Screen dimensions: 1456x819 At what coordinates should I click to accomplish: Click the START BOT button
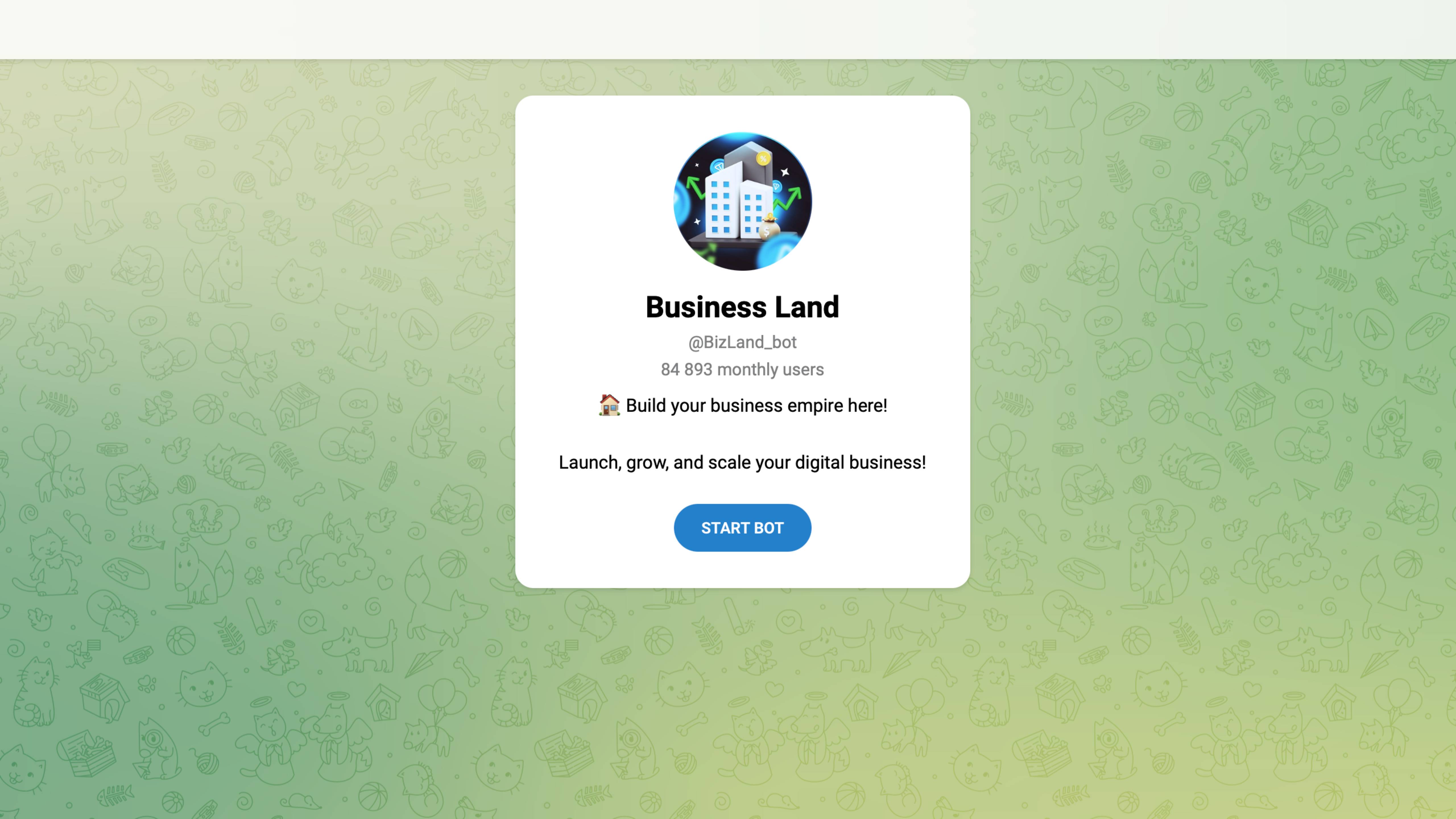click(742, 527)
